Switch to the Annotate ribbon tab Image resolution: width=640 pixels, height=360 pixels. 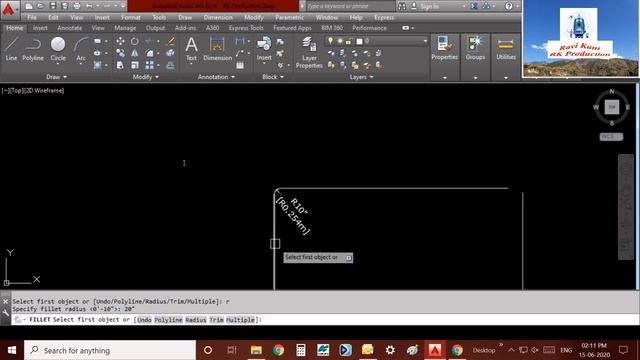click(69, 28)
